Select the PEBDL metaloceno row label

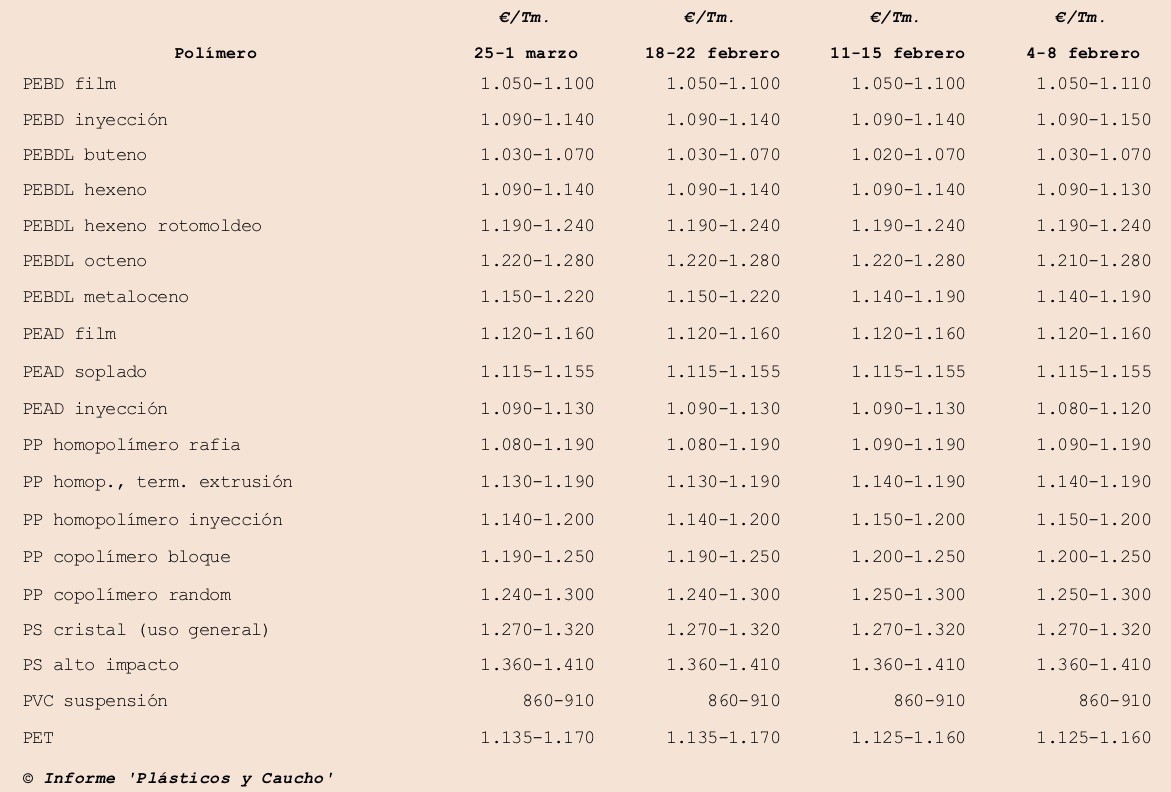click(x=105, y=296)
